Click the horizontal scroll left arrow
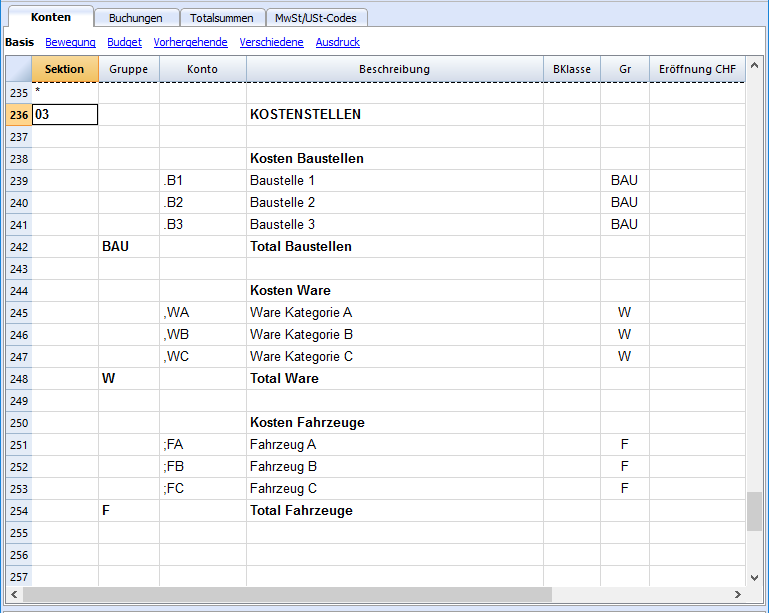This screenshot has width=769, height=613. pyautogui.click(x=14, y=594)
